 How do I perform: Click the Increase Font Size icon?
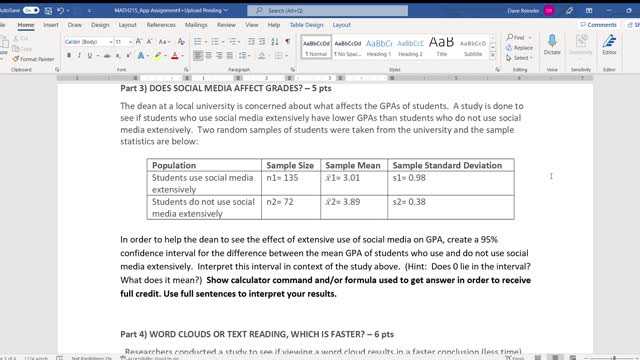click(x=139, y=41)
